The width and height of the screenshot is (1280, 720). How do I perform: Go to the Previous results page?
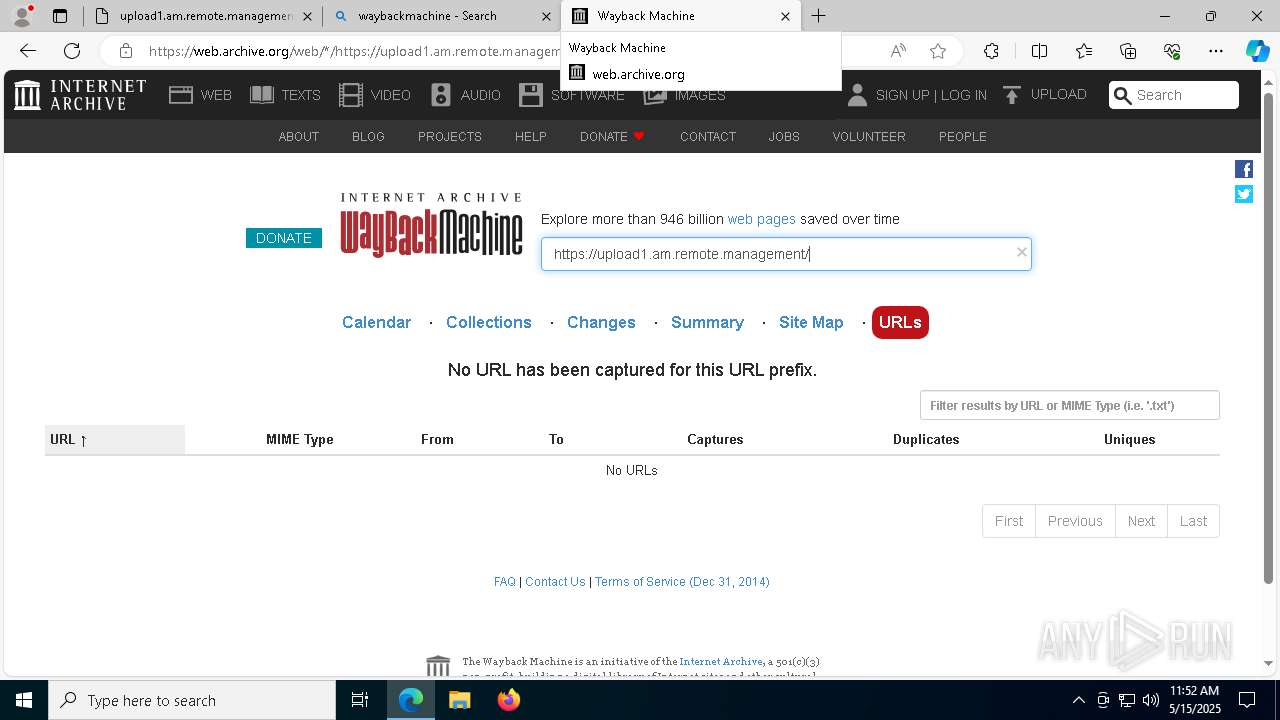tap(1075, 521)
